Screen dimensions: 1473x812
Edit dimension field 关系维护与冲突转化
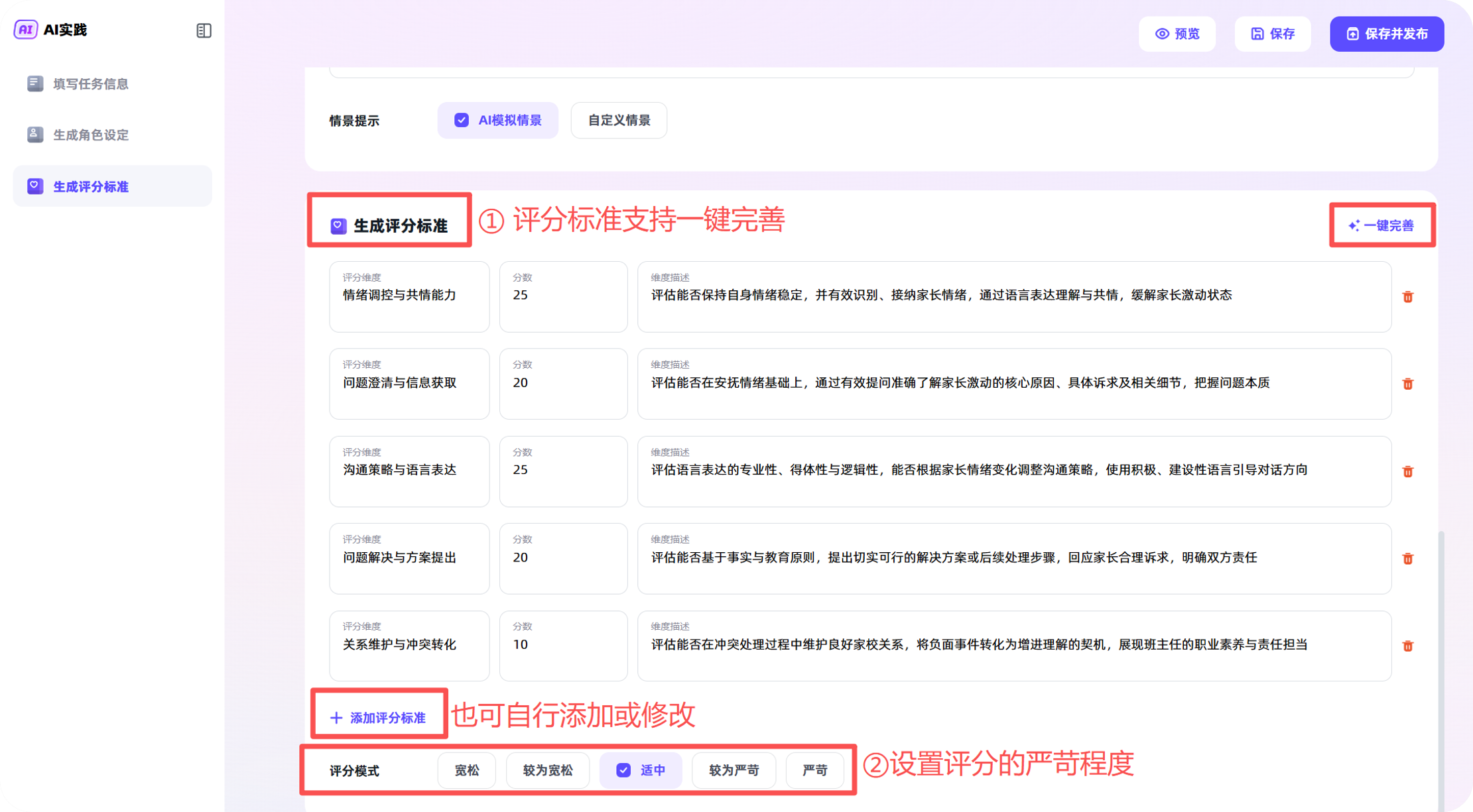click(x=409, y=646)
